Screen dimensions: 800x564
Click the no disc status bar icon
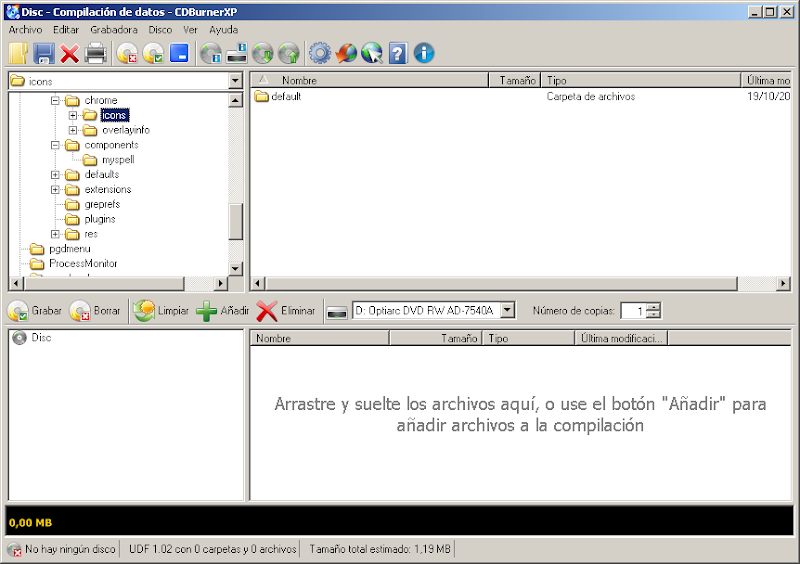point(15,550)
